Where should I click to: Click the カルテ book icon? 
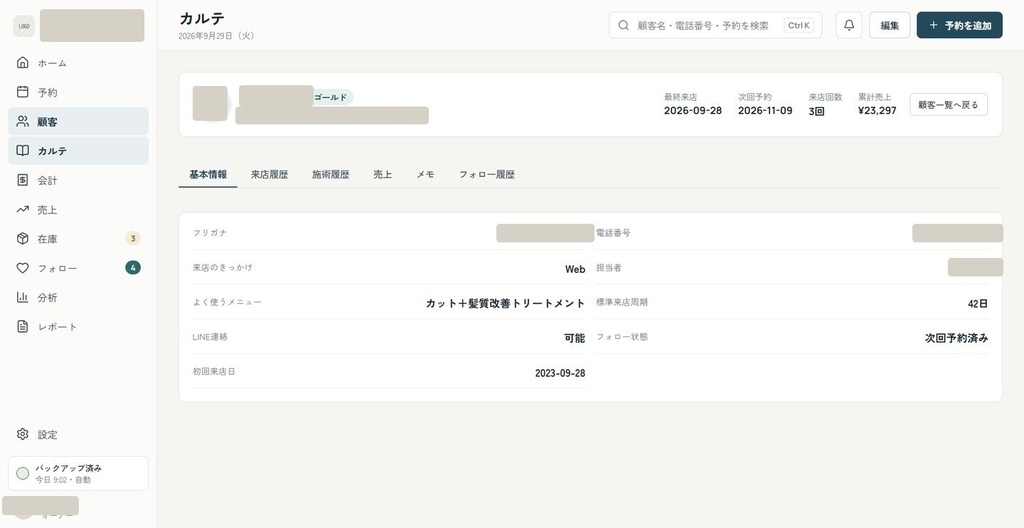click(23, 151)
